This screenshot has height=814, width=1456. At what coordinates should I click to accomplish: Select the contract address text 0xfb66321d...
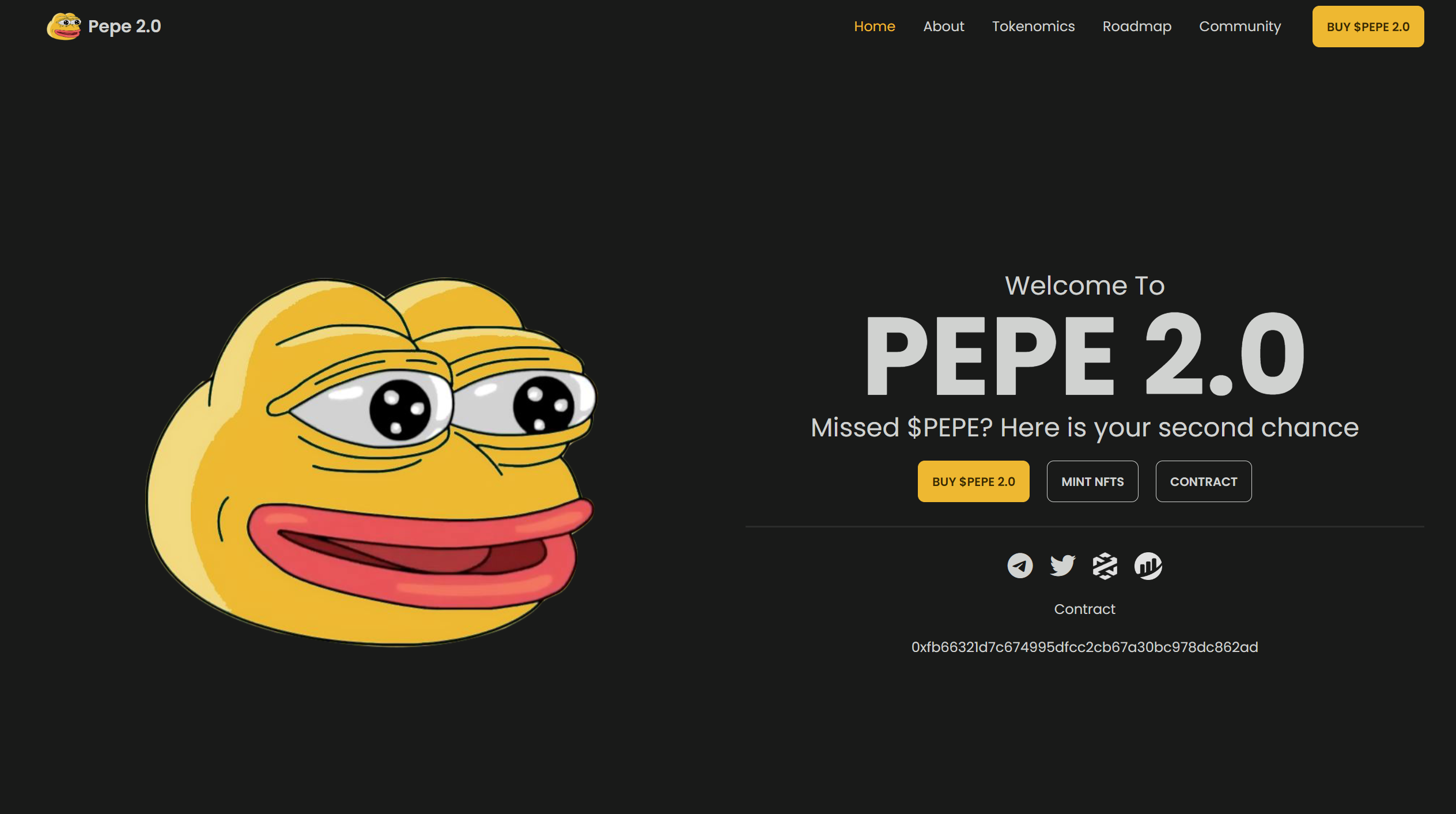coord(1084,647)
